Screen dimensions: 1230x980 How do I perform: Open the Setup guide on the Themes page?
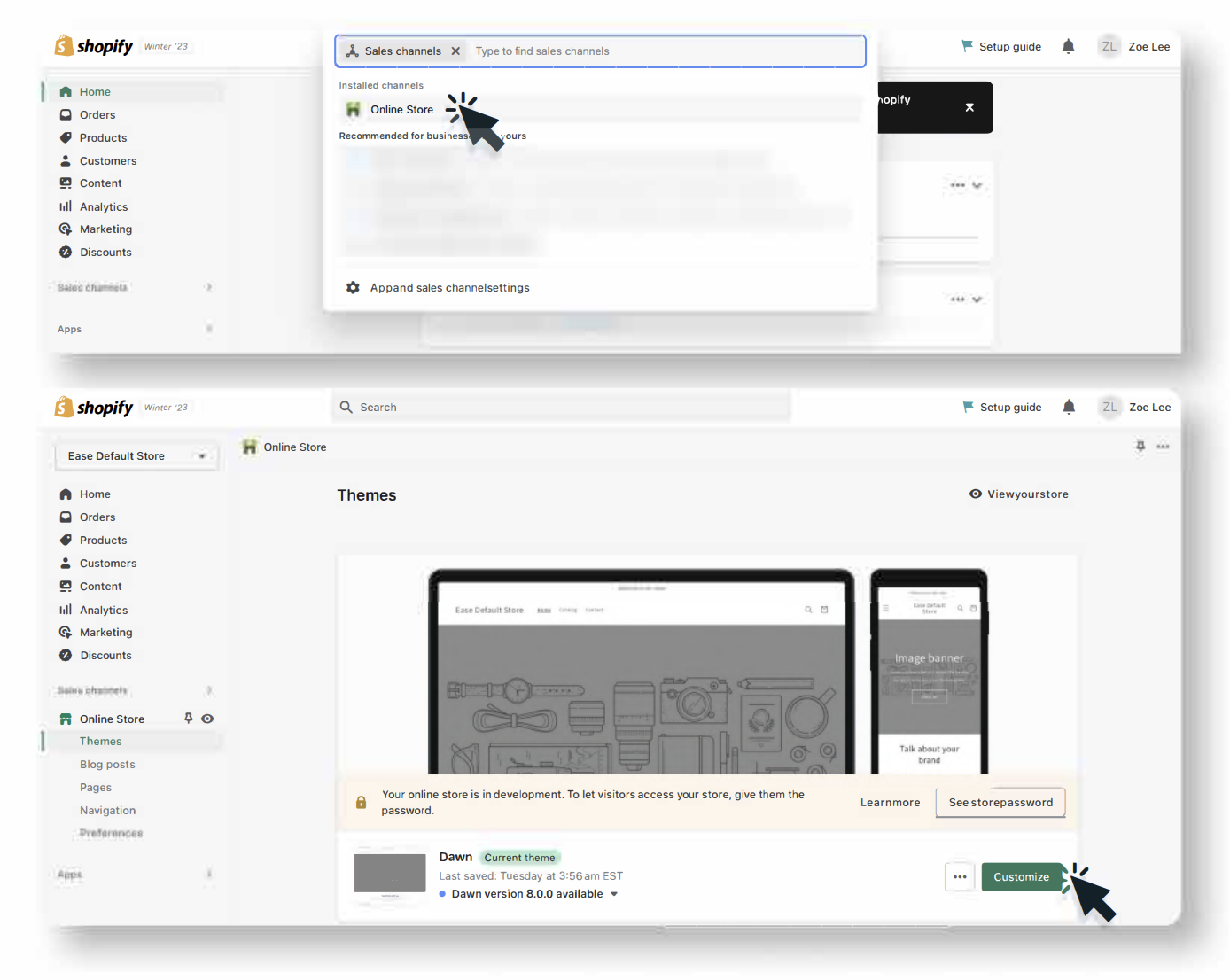(1002, 408)
